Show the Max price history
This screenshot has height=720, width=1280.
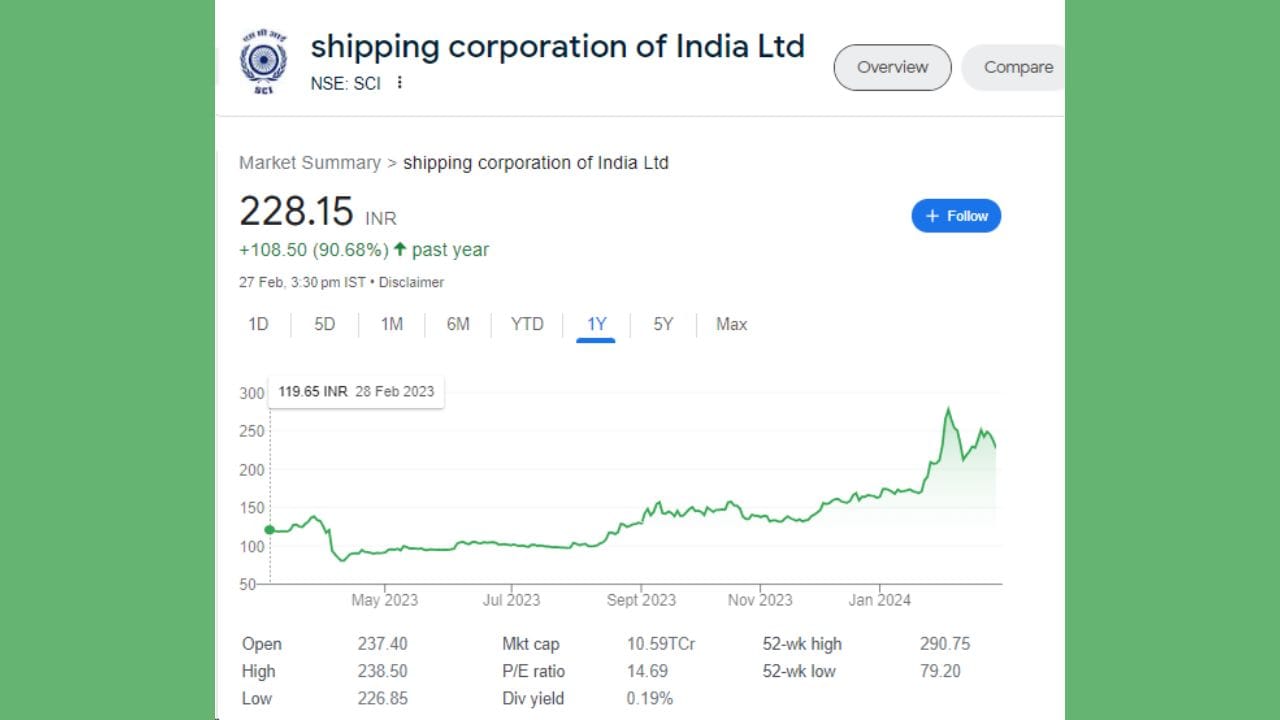731,324
